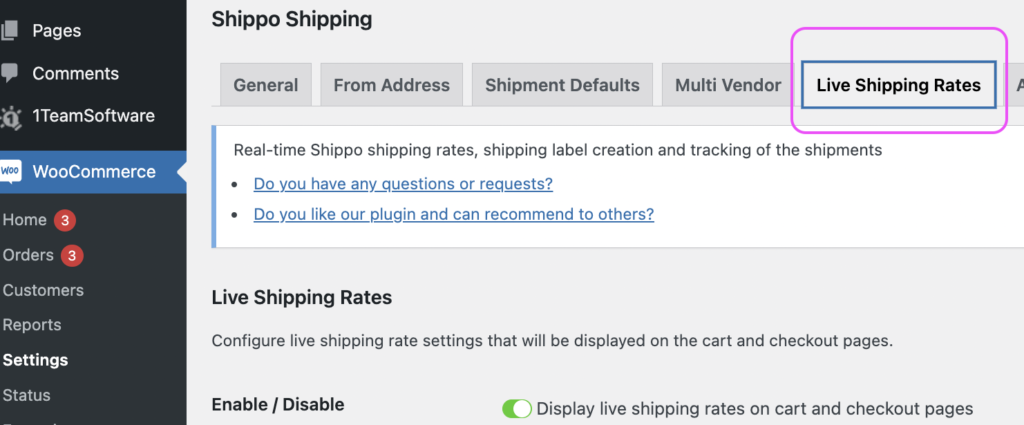Click the 1TeamSoftware gear icon
Viewport: 1024px width, 425px height.
click(x=10, y=116)
